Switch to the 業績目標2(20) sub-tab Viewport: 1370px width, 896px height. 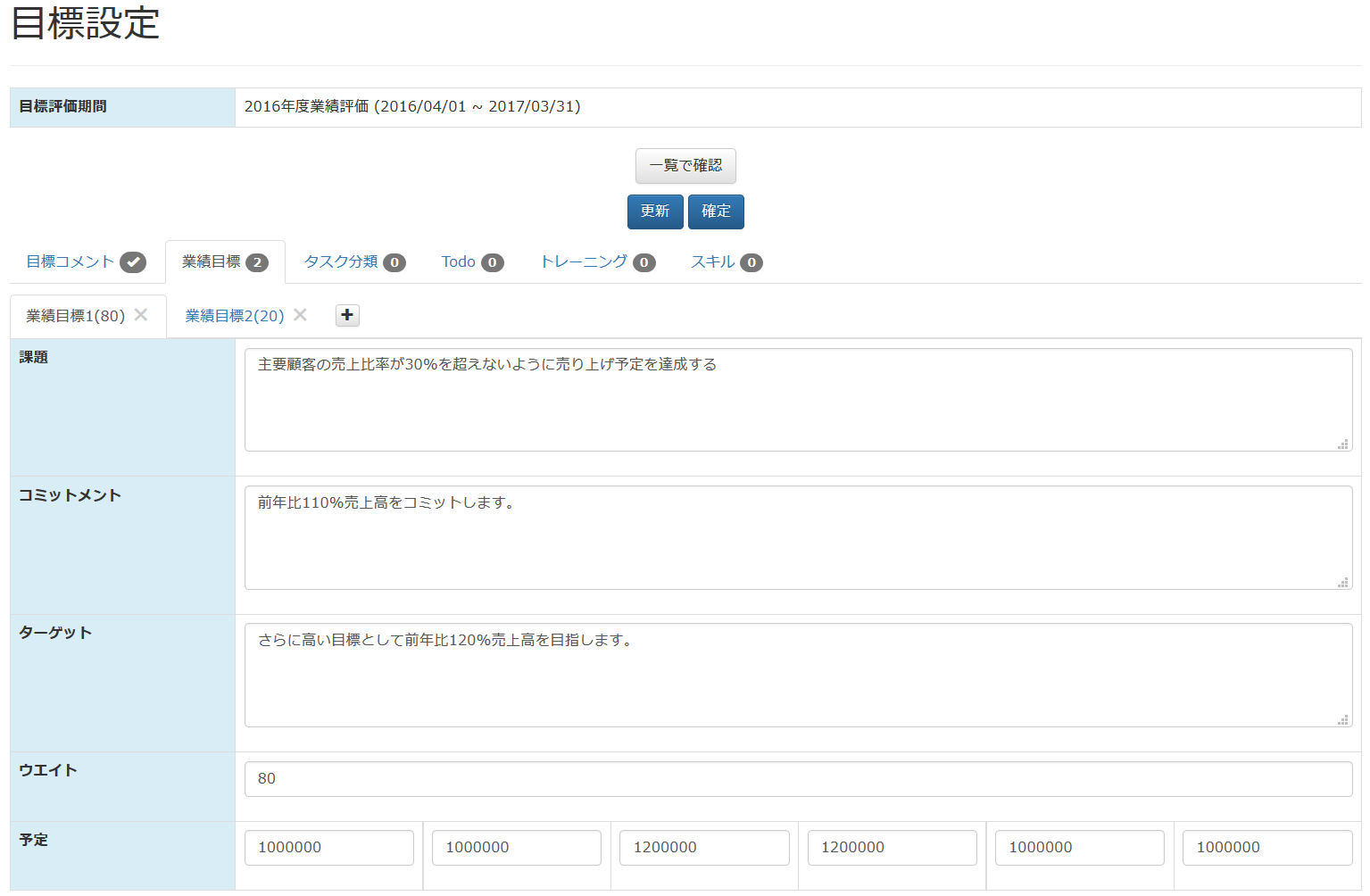pyautogui.click(x=235, y=316)
